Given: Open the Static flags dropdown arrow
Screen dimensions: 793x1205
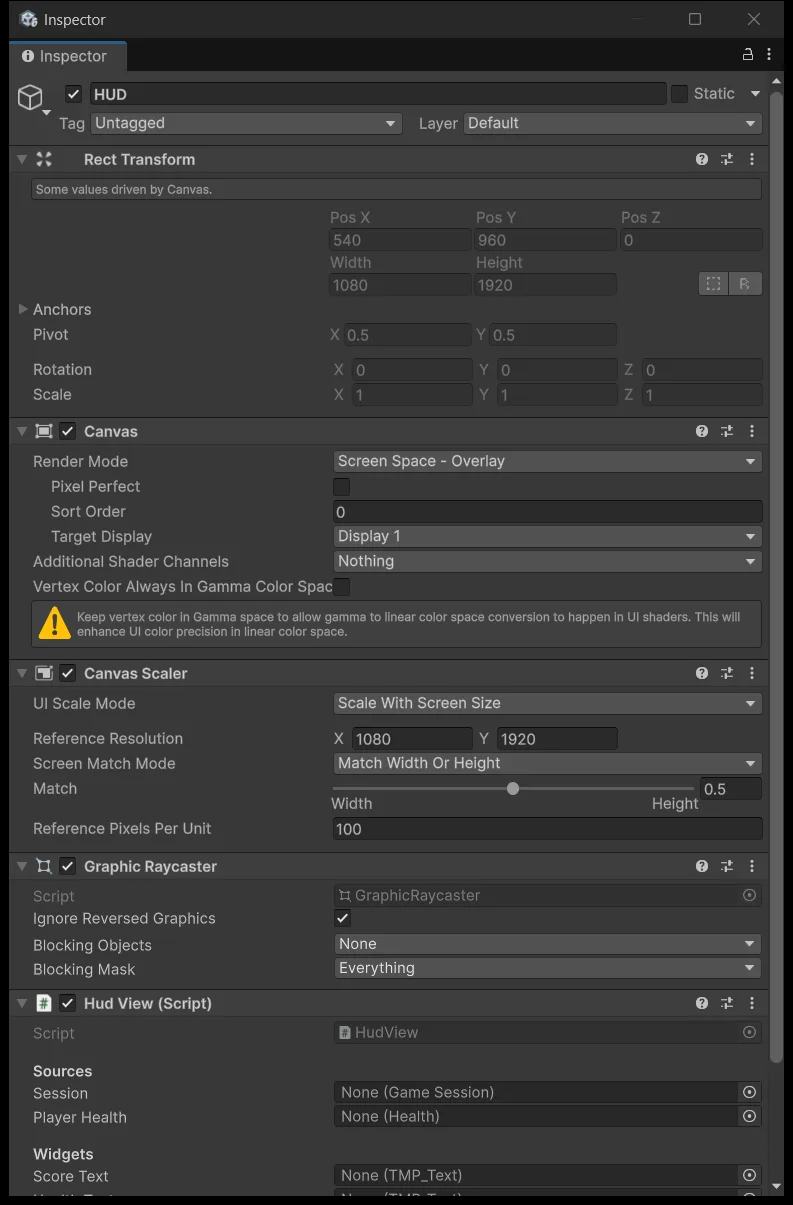Looking at the screenshot, I should tap(755, 94).
